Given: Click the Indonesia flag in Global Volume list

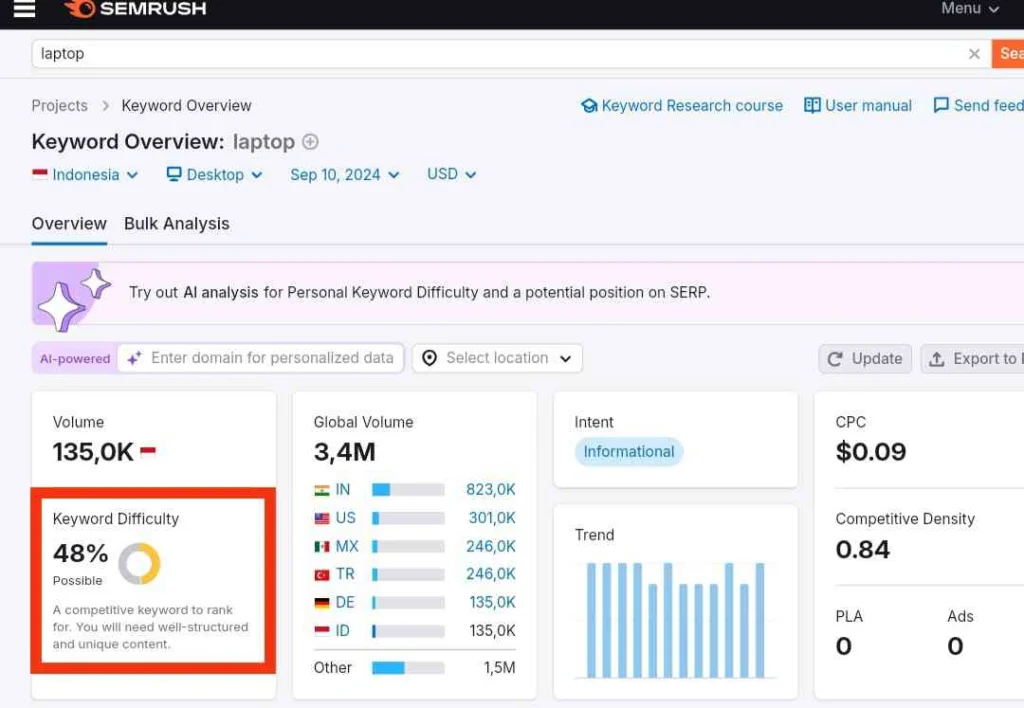Looking at the screenshot, I should pos(321,631).
